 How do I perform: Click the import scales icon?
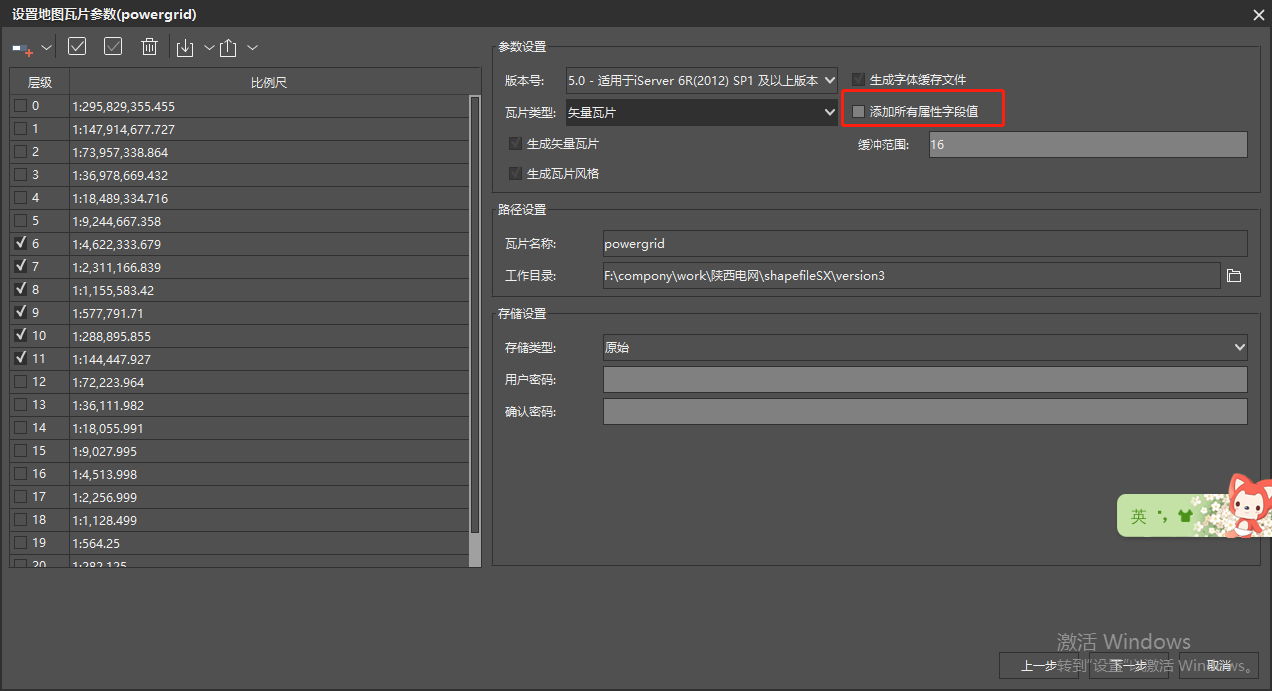[x=185, y=47]
